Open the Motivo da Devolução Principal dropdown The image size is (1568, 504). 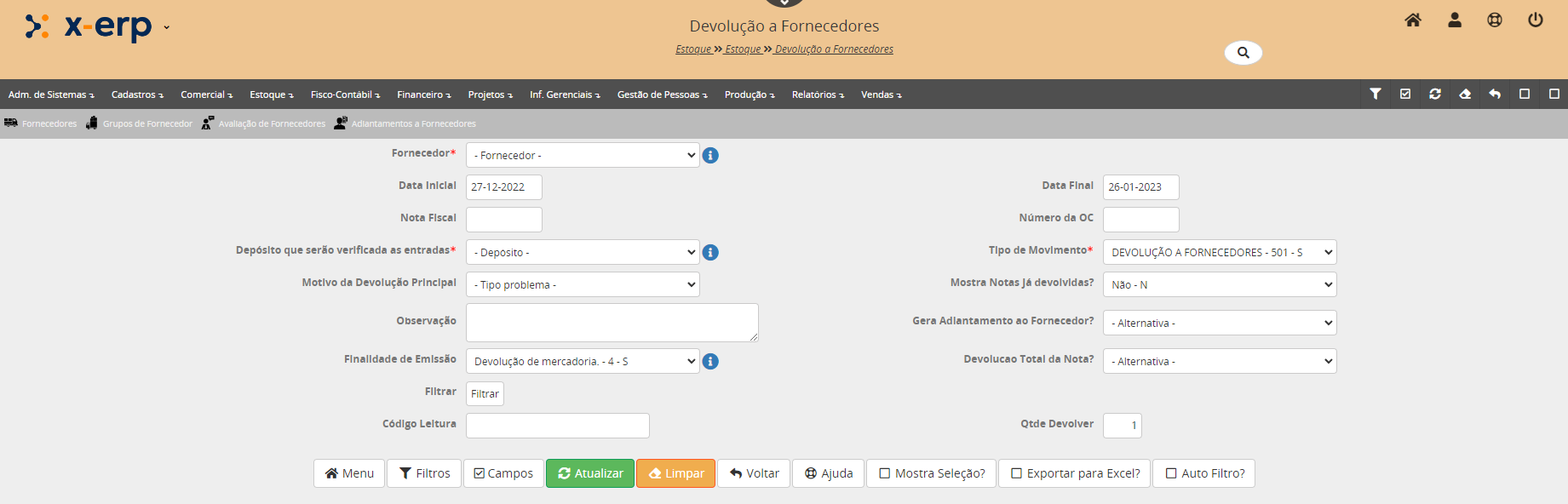coord(583,285)
